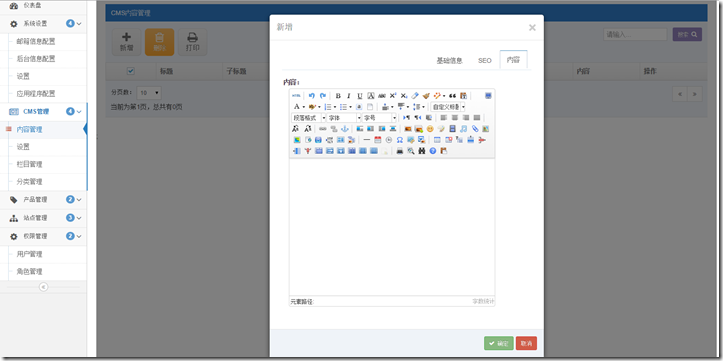This screenshot has width=723, height=361.
Task: Open editor help via question mark icon
Action: 433,151
